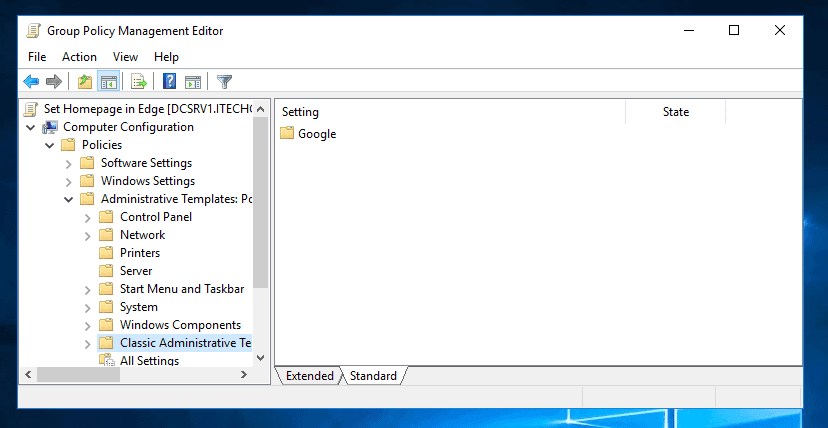Expand the Control Panel node
The image size is (828, 428).
(88, 217)
